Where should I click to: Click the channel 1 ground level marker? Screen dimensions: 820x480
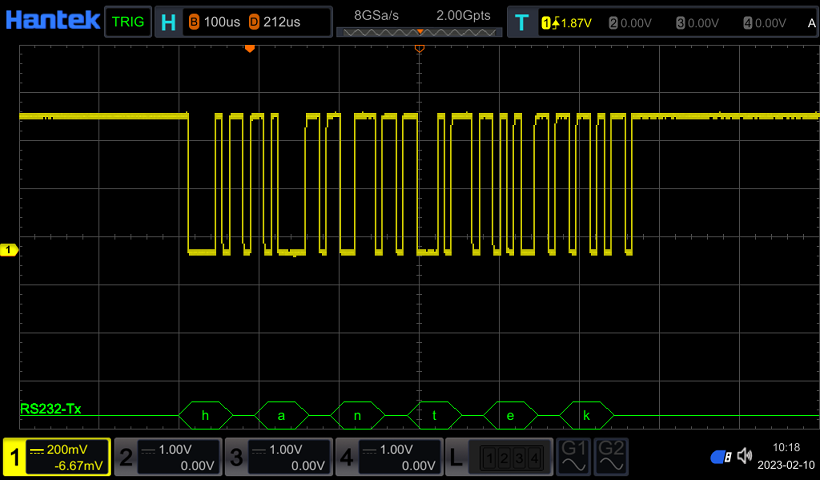(9, 249)
